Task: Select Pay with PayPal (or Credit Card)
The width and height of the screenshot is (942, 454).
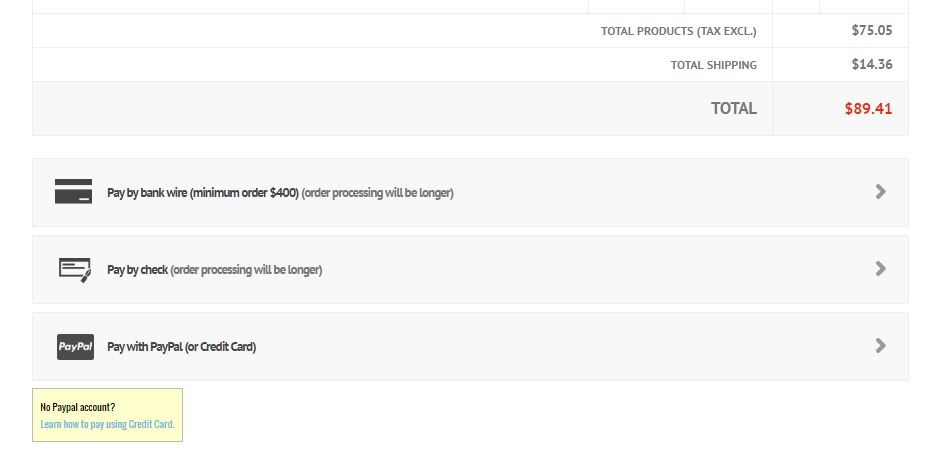Action: [470, 347]
